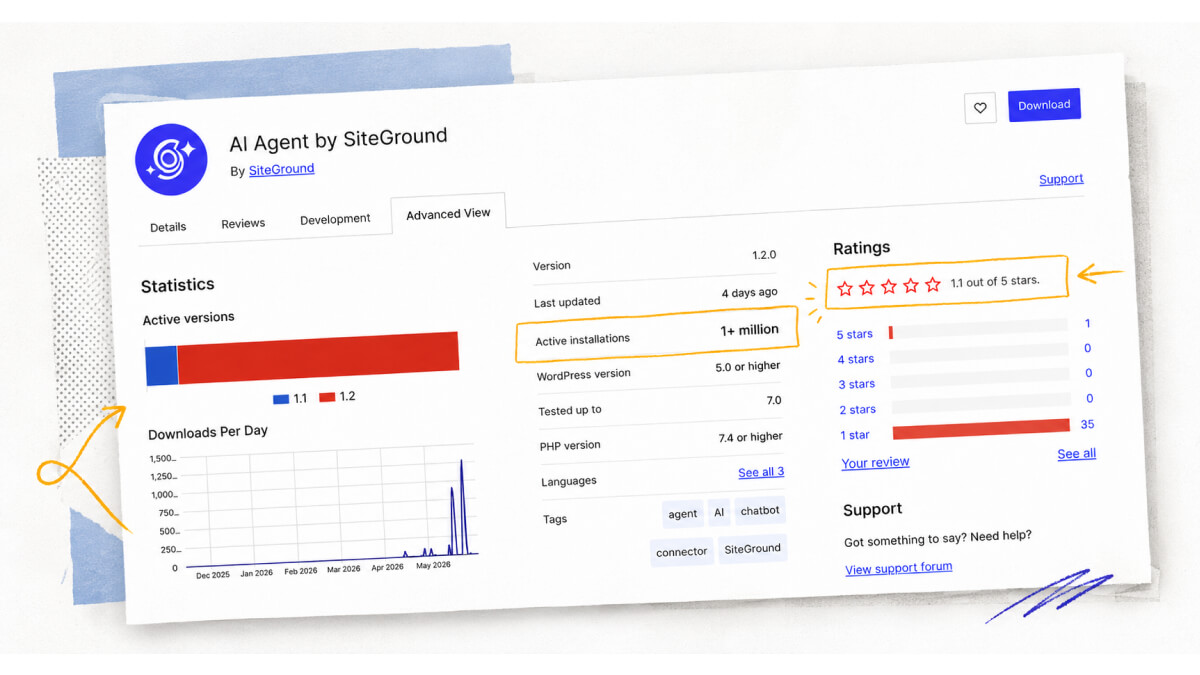This screenshot has height=675, width=1200.
Task: Follow the Support link near Download
Action: (x=1061, y=179)
